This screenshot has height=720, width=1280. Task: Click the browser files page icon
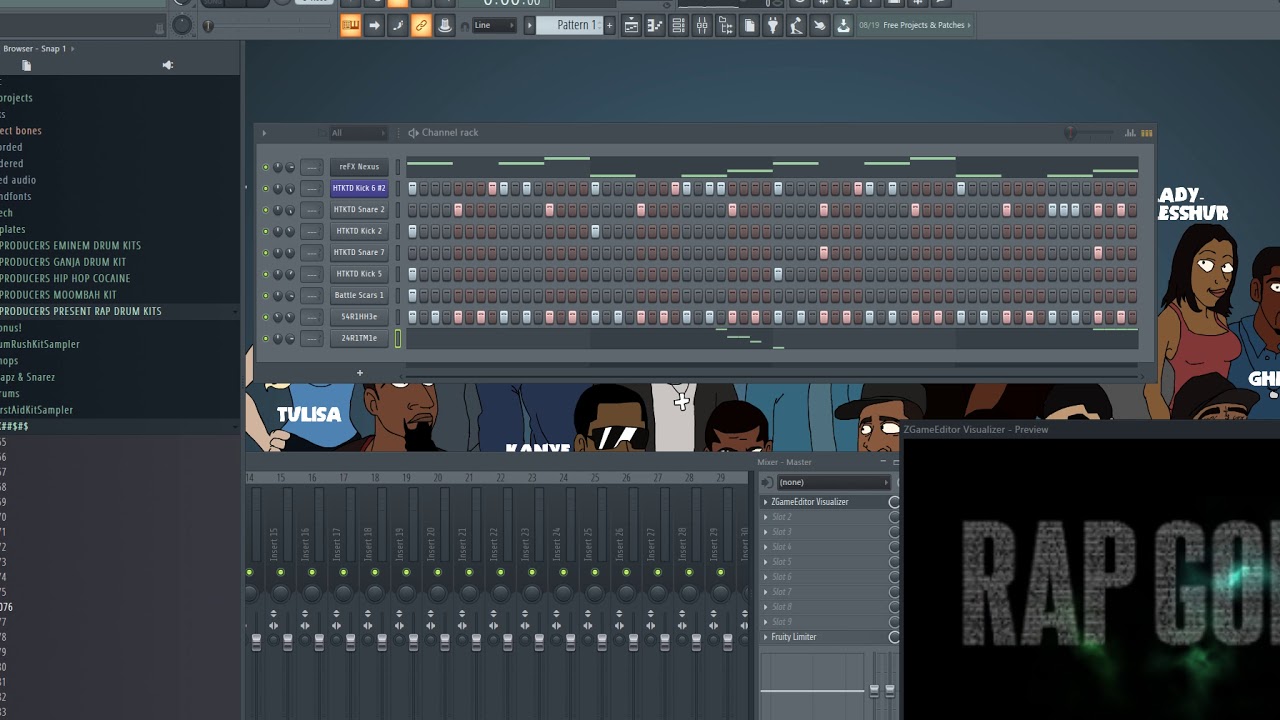(27, 65)
